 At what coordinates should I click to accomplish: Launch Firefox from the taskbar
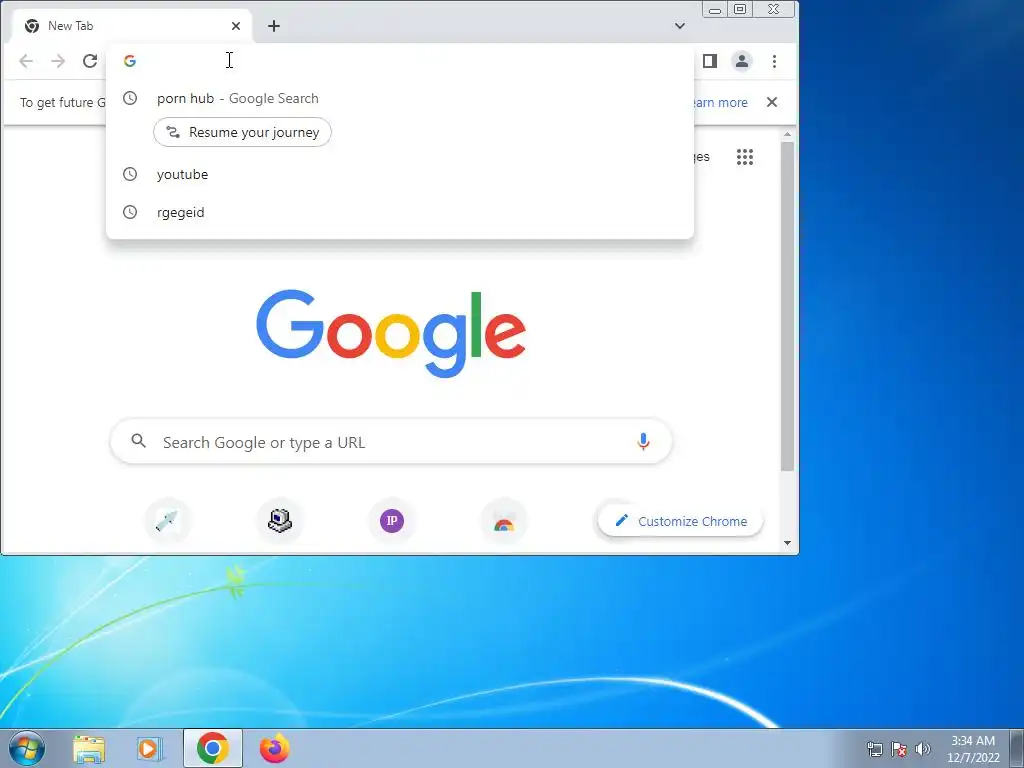(275, 748)
